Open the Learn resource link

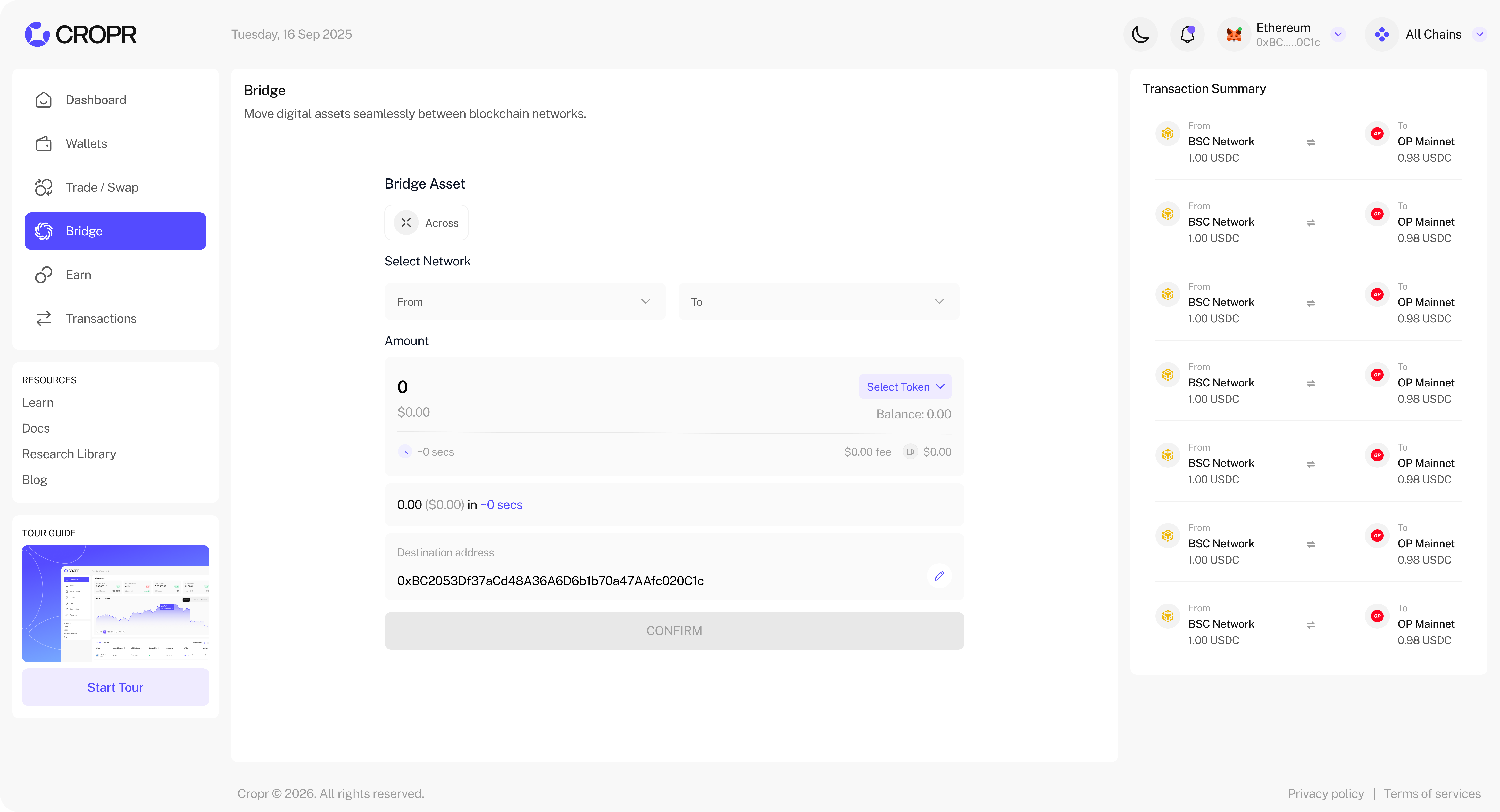click(x=38, y=403)
